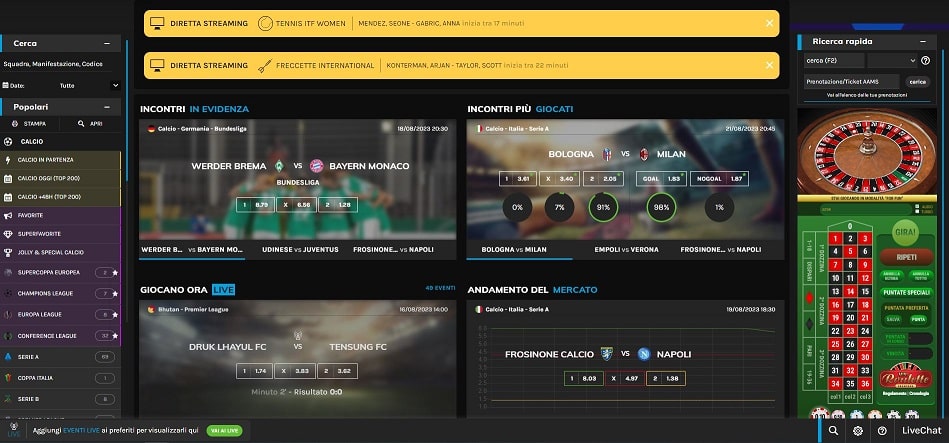Open Coppa Italia competitions
949x443 pixels.
(x=61, y=378)
